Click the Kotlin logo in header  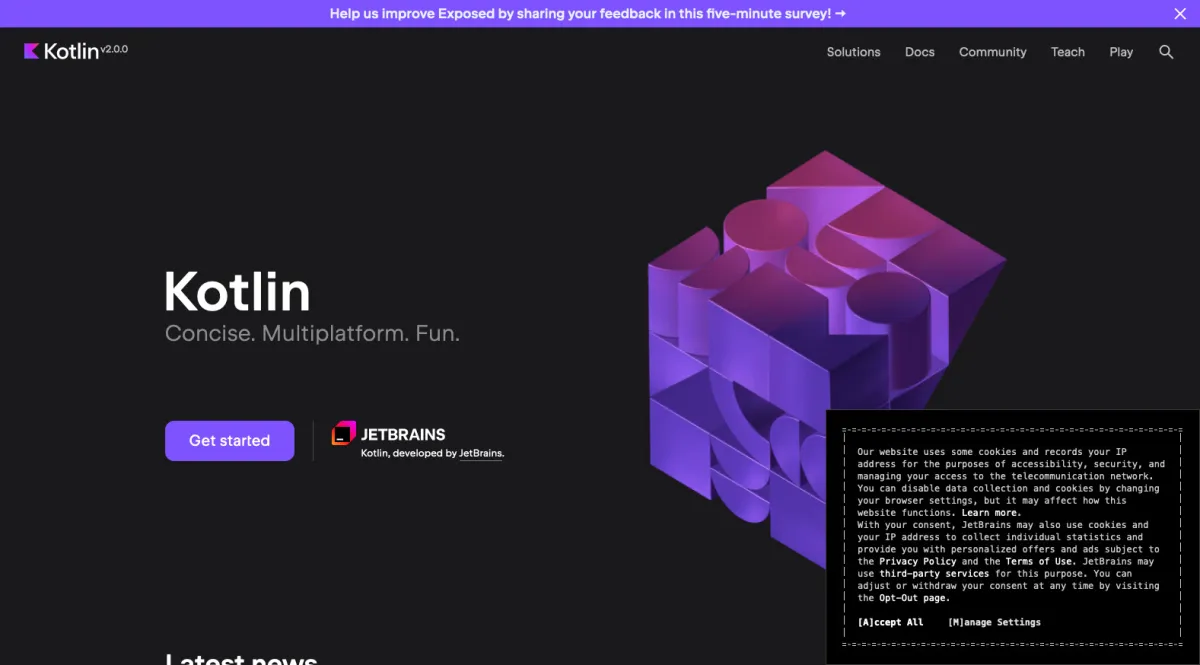[61, 51]
